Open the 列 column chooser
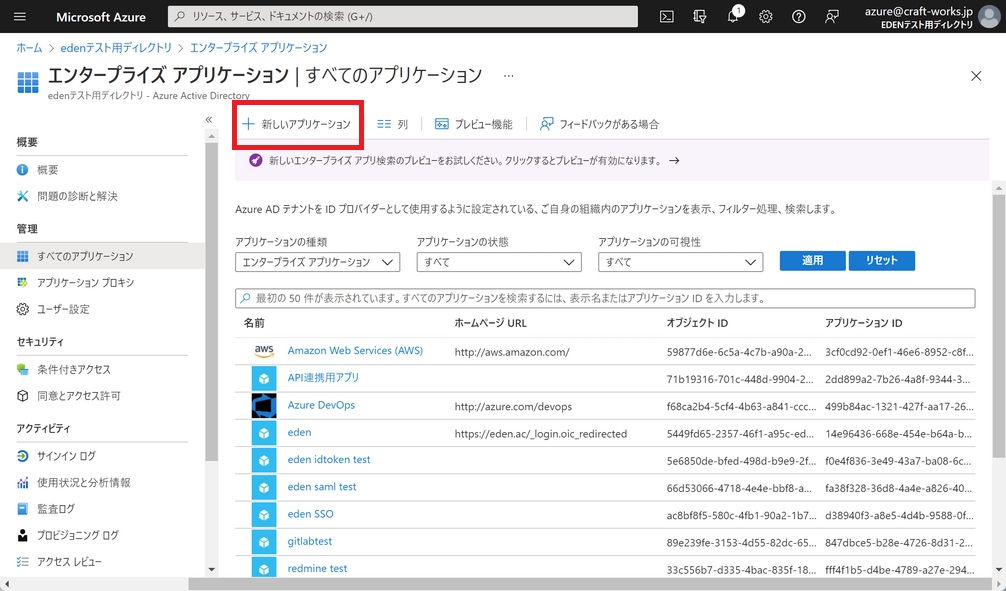The image size is (1006, 591). click(393, 124)
